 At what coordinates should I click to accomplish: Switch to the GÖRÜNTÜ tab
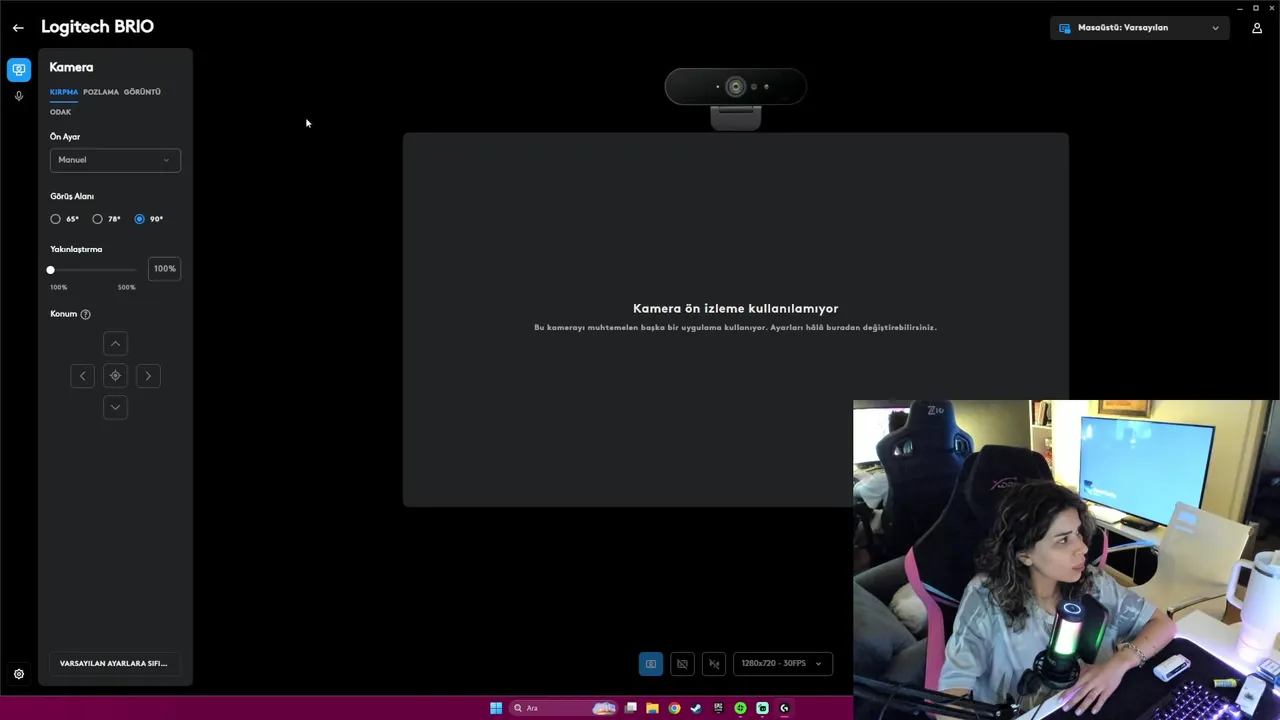[x=142, y=92]
